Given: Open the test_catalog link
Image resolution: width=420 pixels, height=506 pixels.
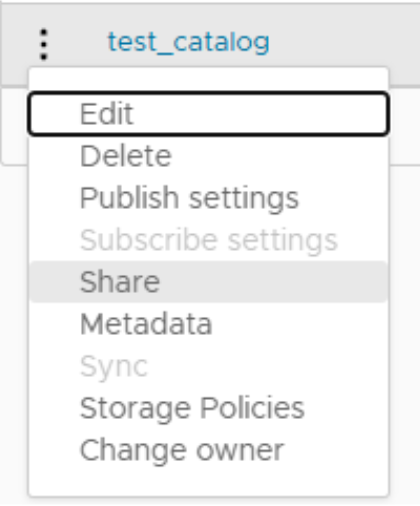Looking at the screenshot, I should [189, 42].
